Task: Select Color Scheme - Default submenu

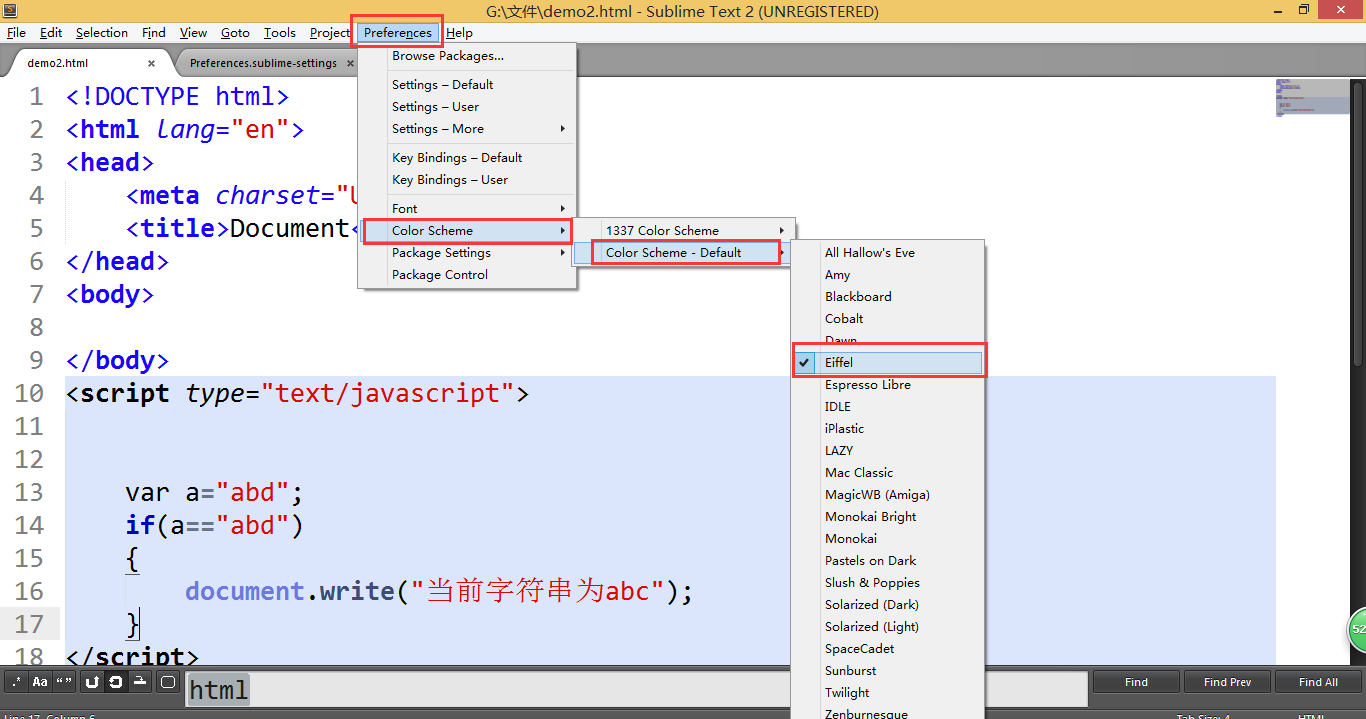Action: [684, 253]
